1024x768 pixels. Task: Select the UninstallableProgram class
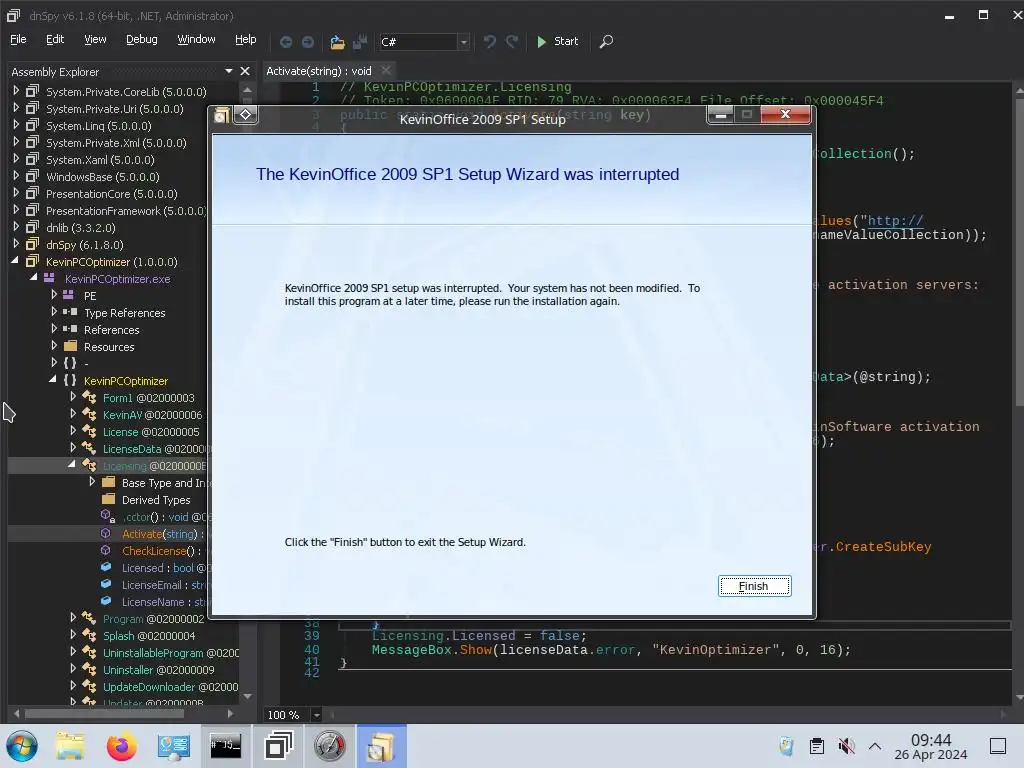[x=171, y=652]
